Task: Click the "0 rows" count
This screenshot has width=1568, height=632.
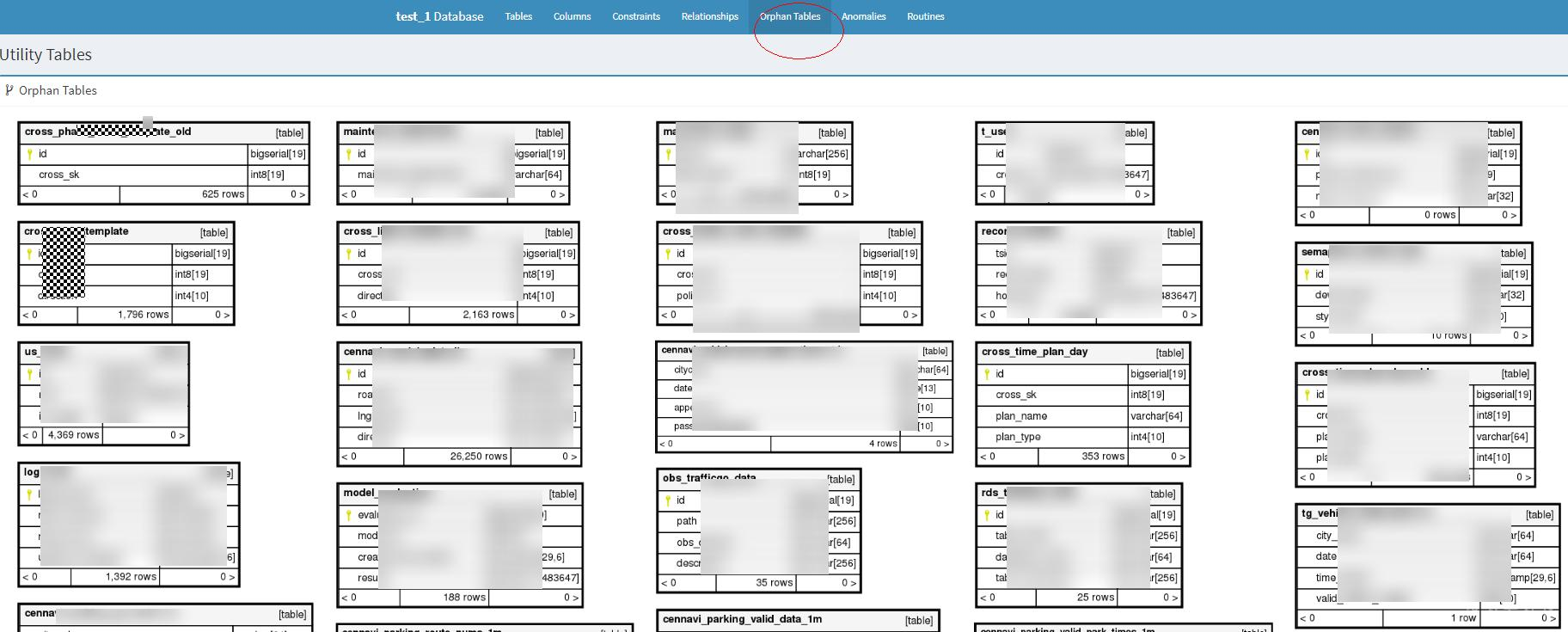Action: click(x=1440, y=215)
